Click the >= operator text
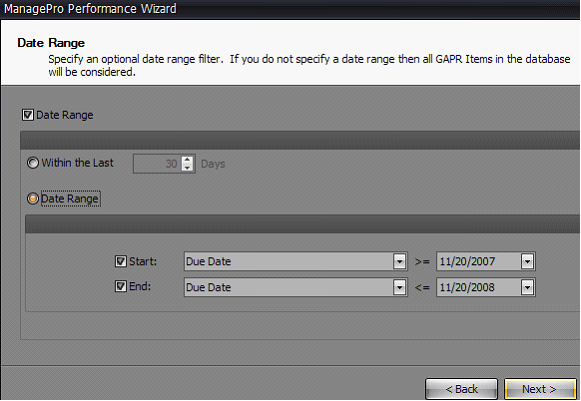Viewport: 581px width, 401px height. [x=422, y=262]
